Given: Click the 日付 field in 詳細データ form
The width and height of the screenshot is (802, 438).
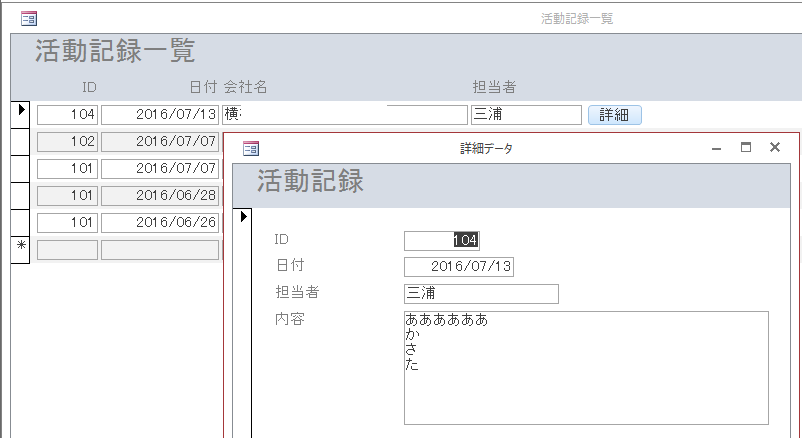Looking at the screenshot, I should point(459,267).
